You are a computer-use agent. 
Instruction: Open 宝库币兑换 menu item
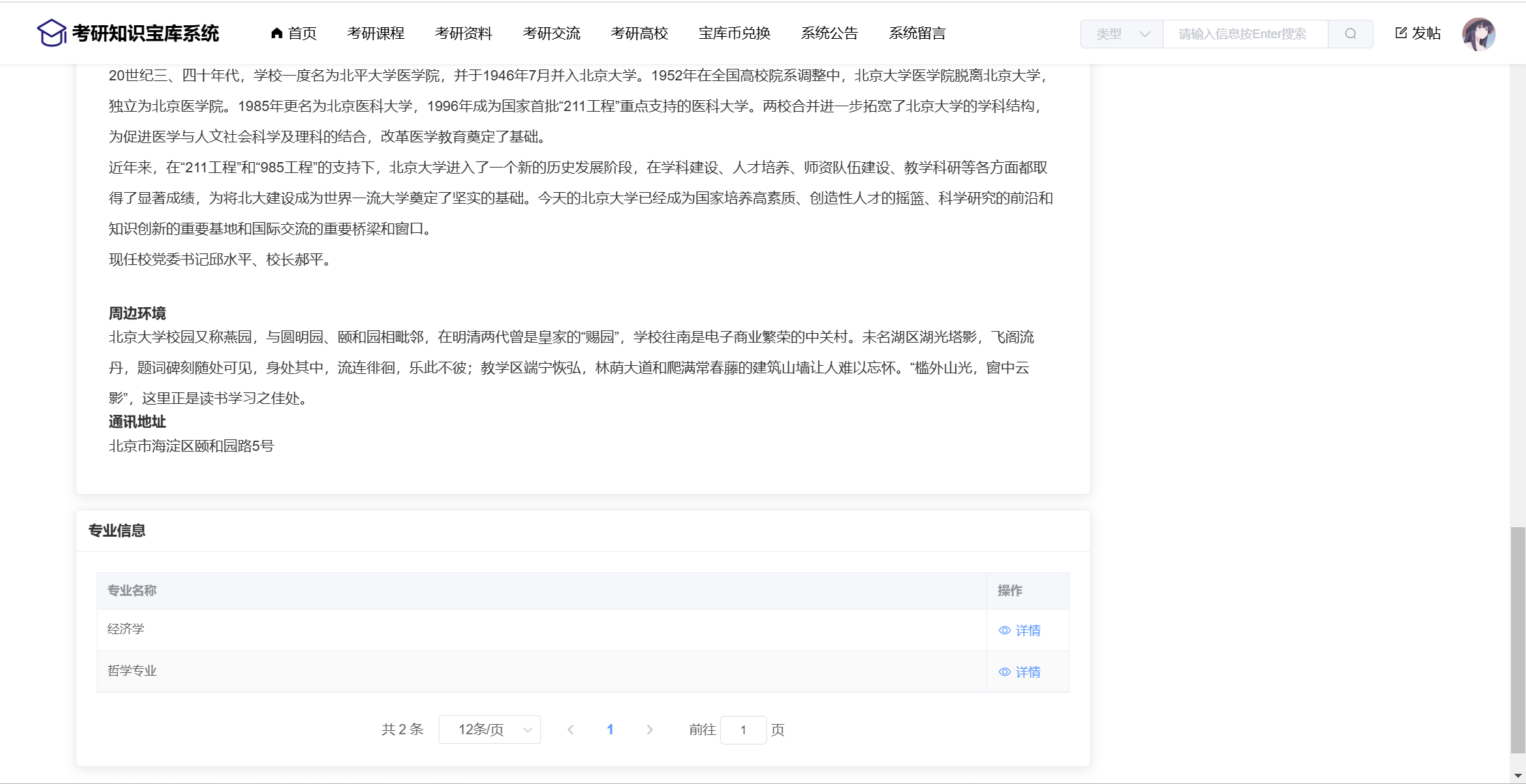point(734,33)
